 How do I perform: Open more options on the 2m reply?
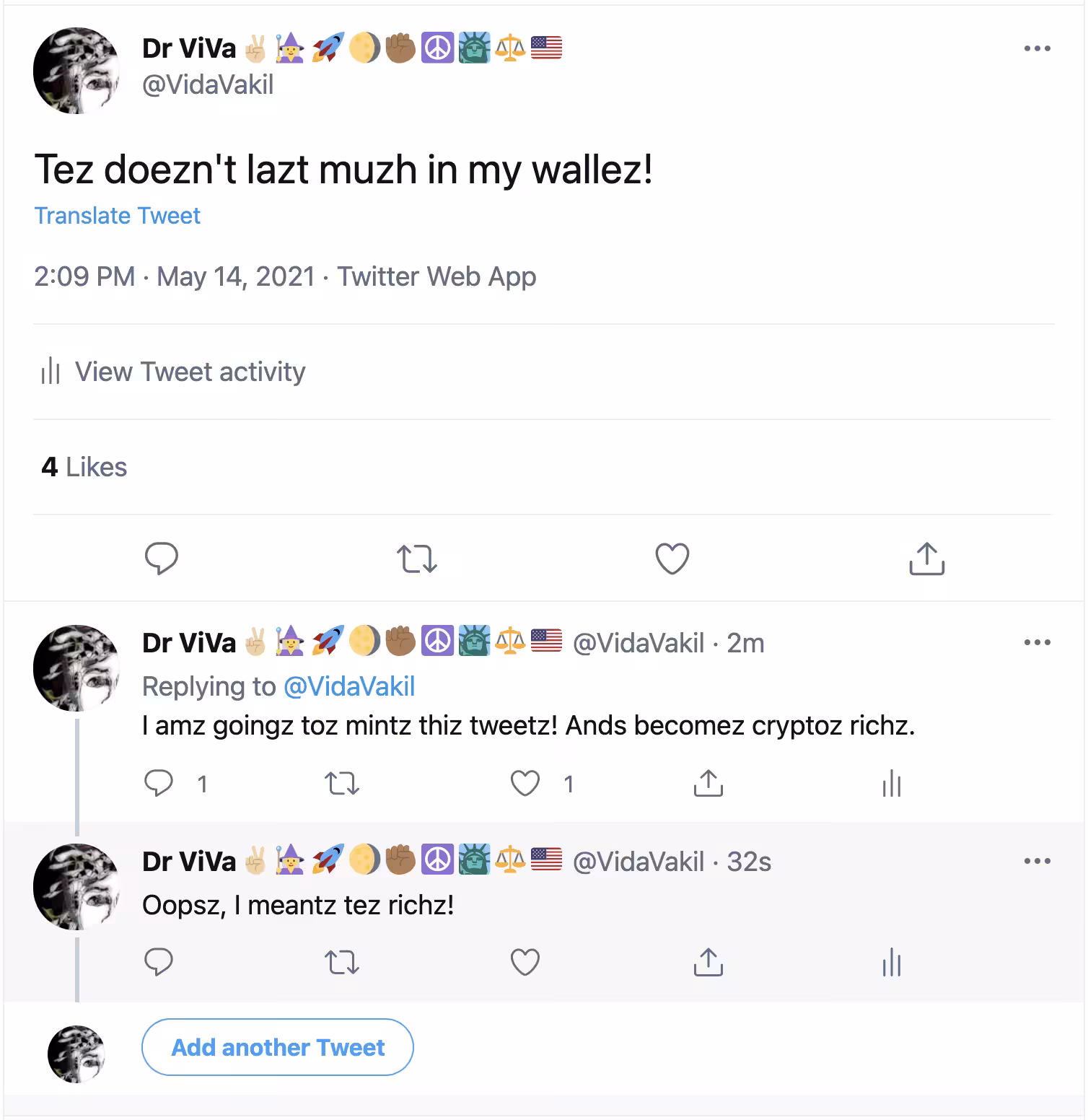1037,642
